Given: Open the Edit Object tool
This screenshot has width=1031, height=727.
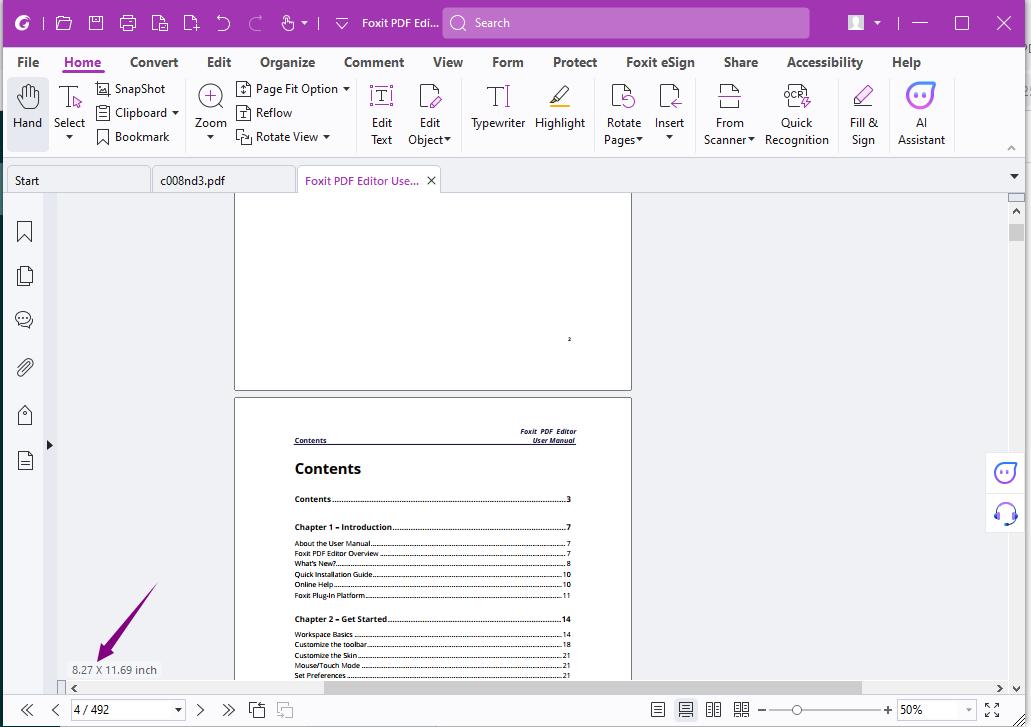Looking at the screenshot, I should 429,114.
